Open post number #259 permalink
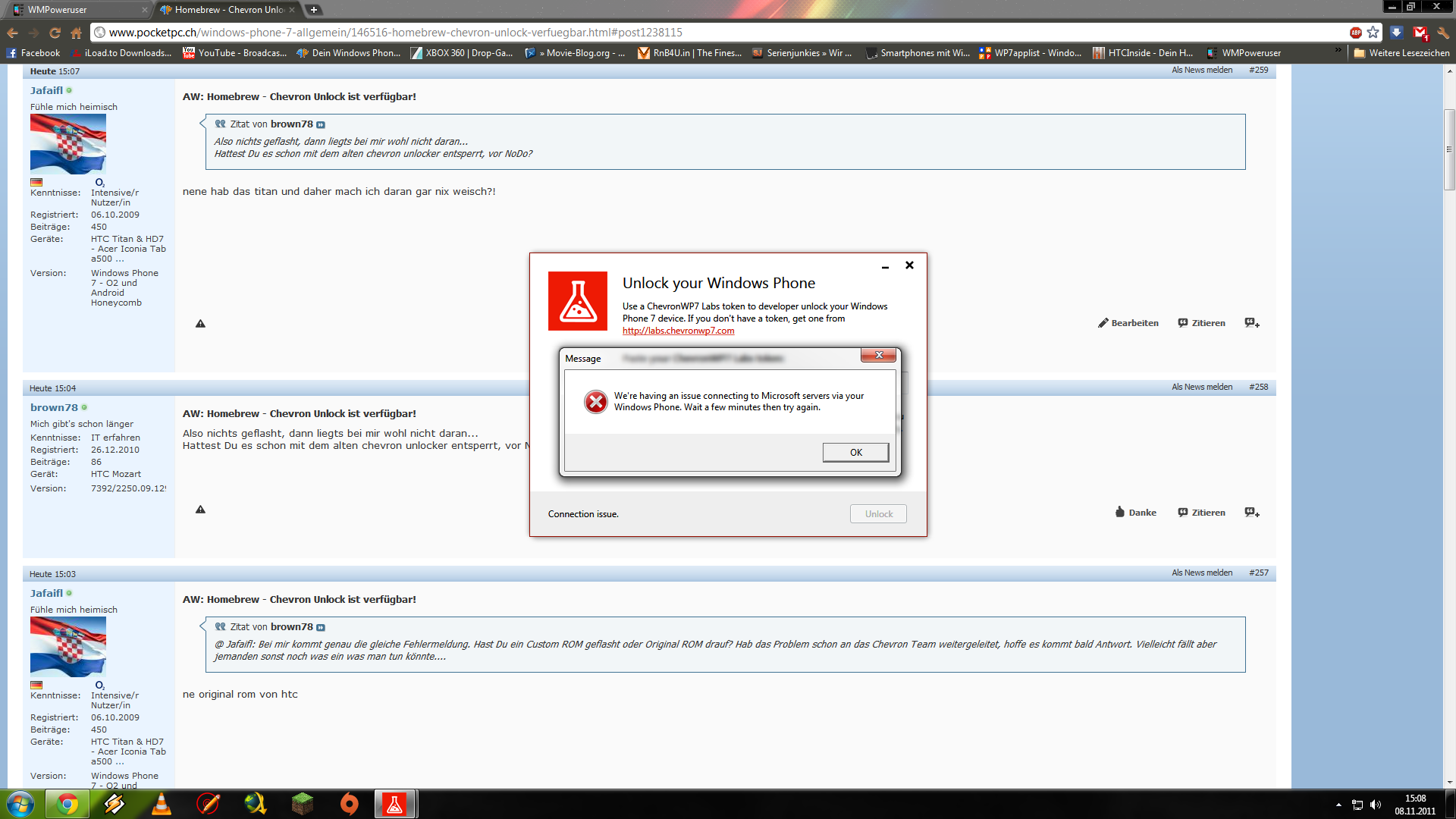1456x819 pixels. [1259, 70]
